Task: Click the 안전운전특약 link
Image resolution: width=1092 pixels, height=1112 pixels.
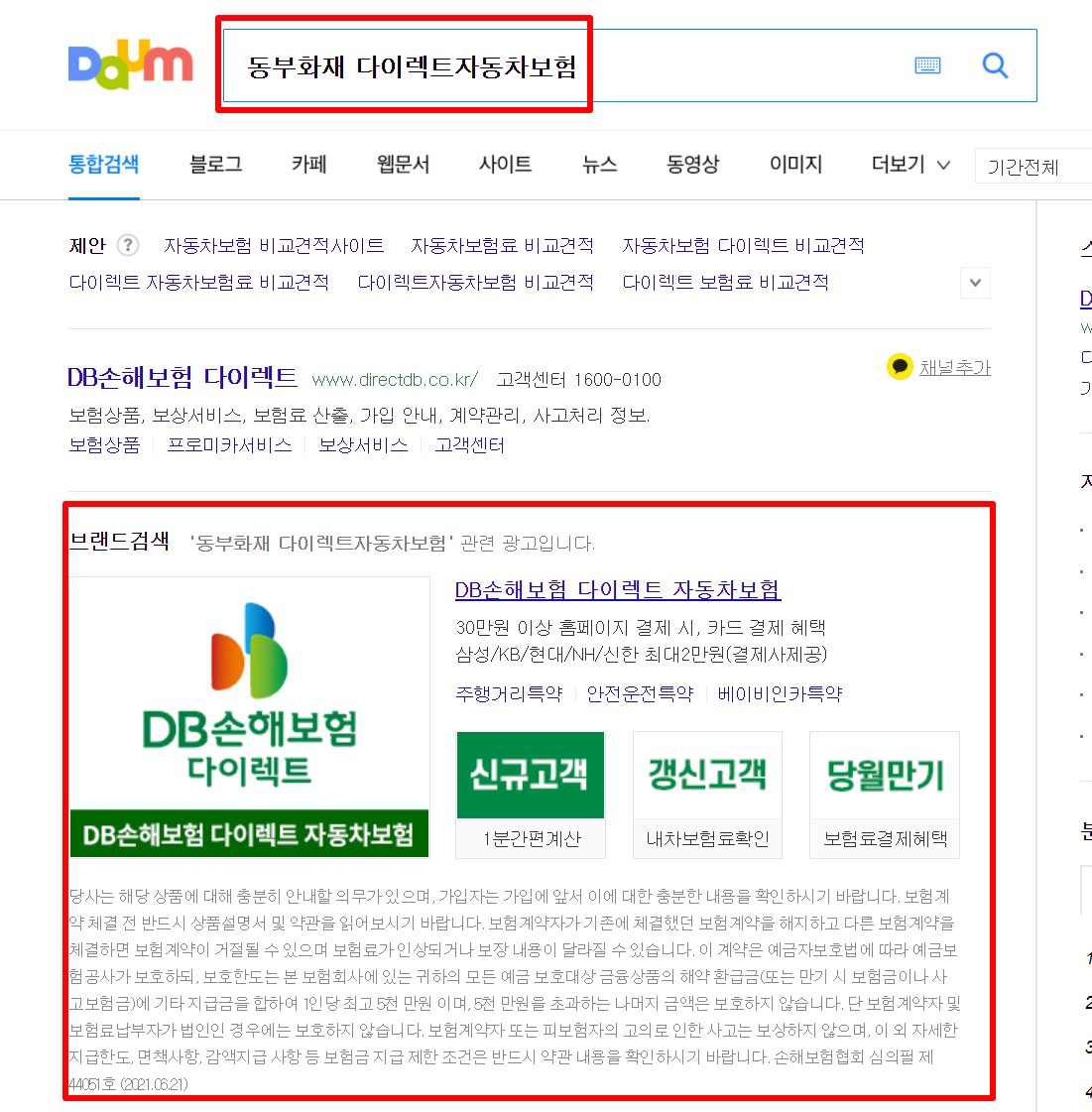Action: (640, 693)
